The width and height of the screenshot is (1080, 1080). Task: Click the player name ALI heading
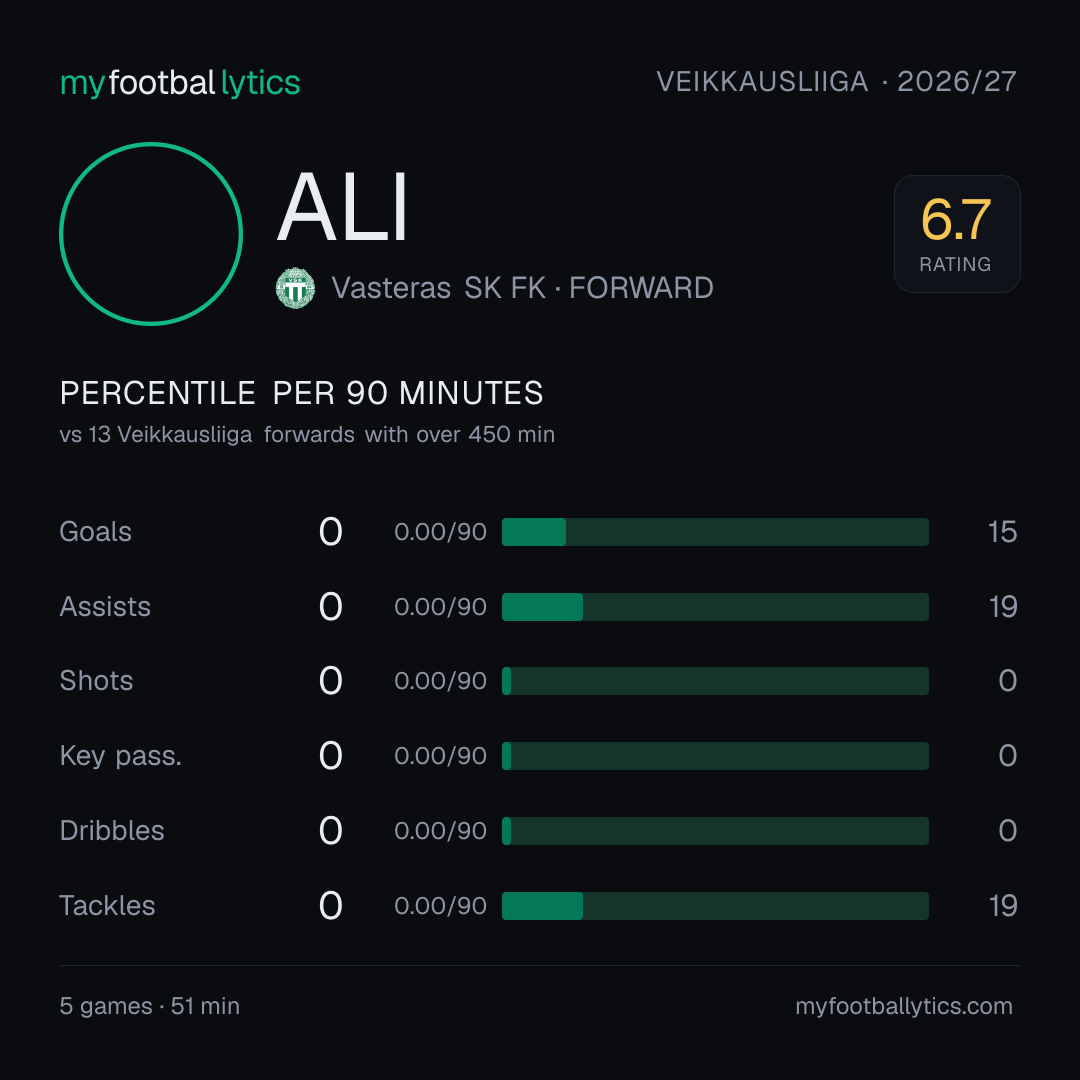342,207
